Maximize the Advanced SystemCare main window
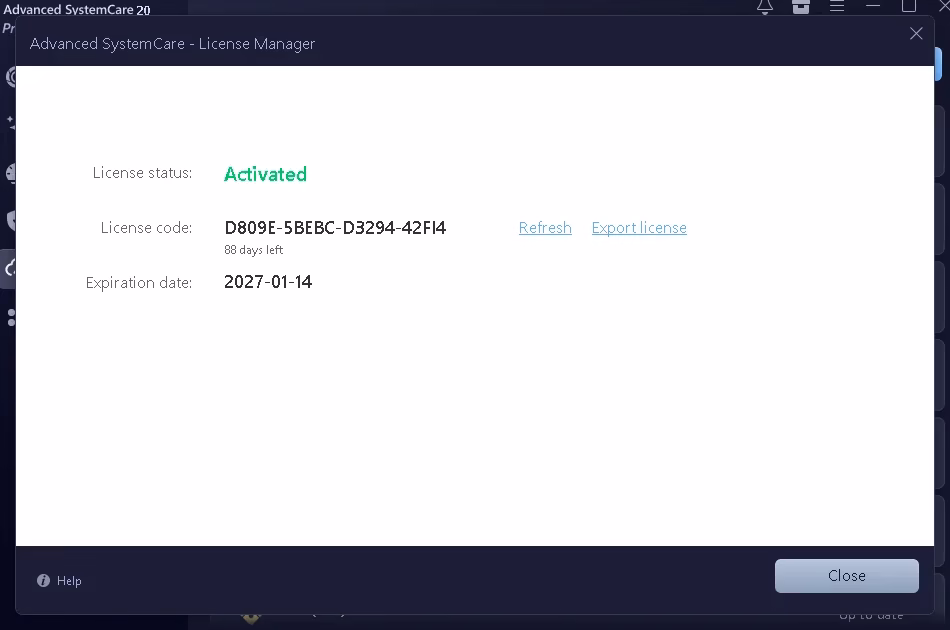Image resolution: width=950 pixels, height=630 pixels. [x=909, y=6]
